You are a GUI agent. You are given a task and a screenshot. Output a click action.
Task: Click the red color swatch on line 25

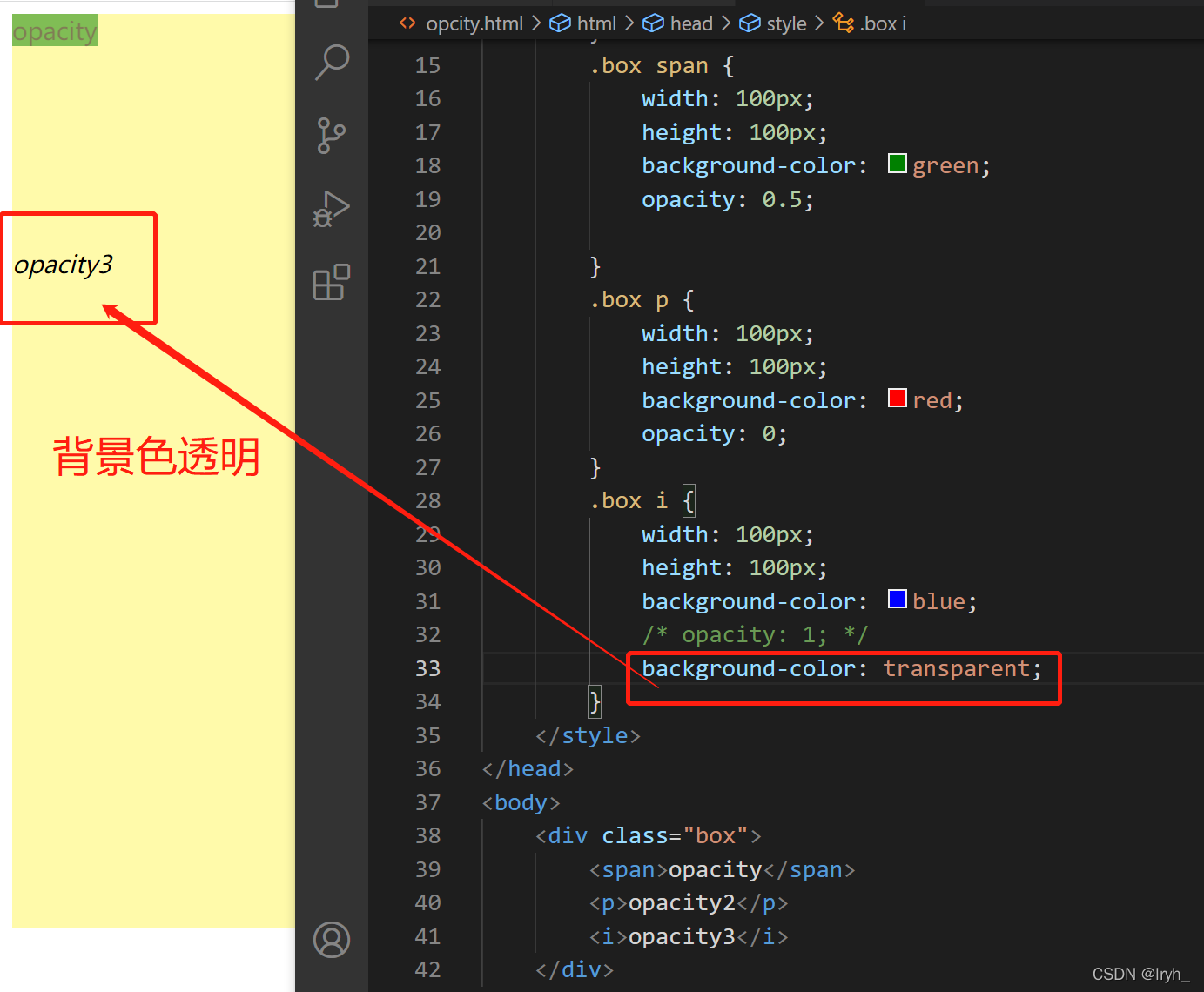(x=897, y=397)
